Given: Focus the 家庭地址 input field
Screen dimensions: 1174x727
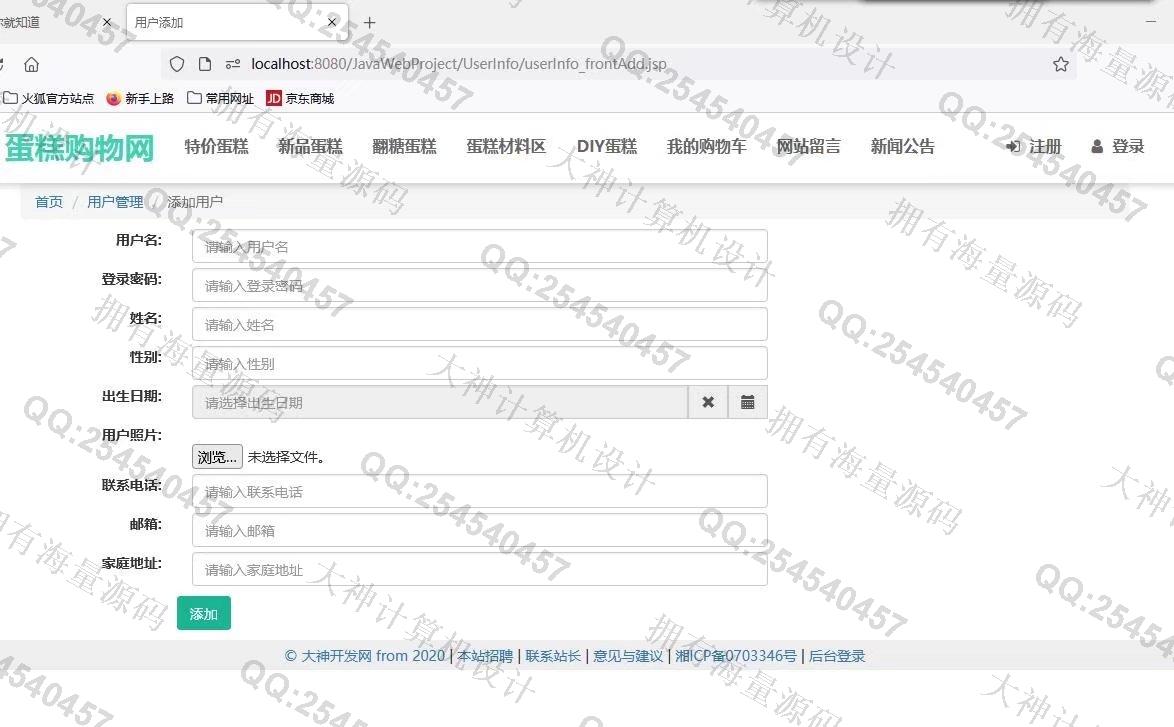Looking at the screenshot, I should tap(479, 569).
